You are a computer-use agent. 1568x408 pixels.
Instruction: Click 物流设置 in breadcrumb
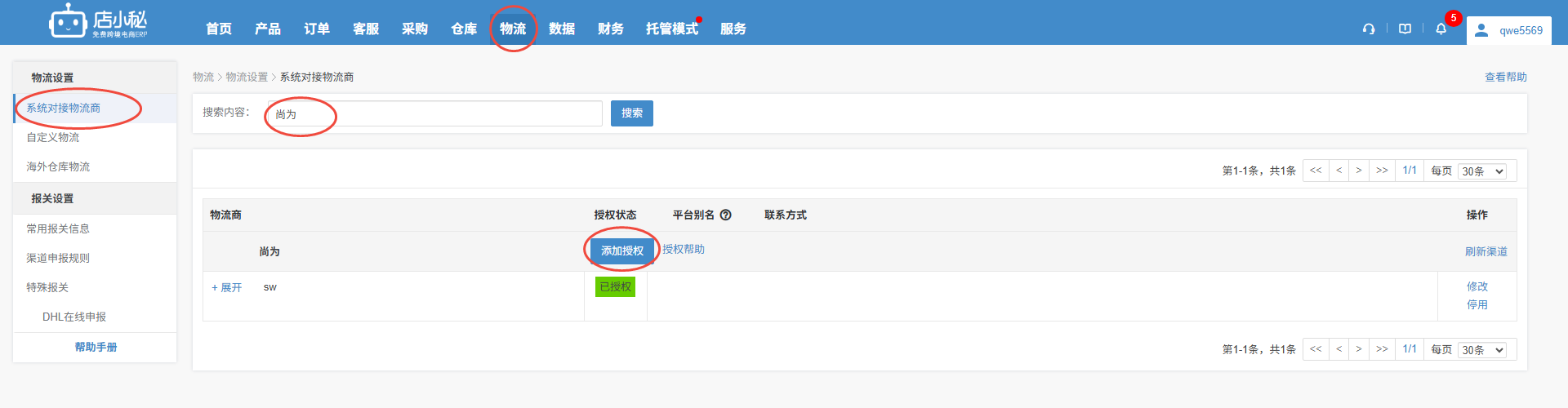(247, 78)
